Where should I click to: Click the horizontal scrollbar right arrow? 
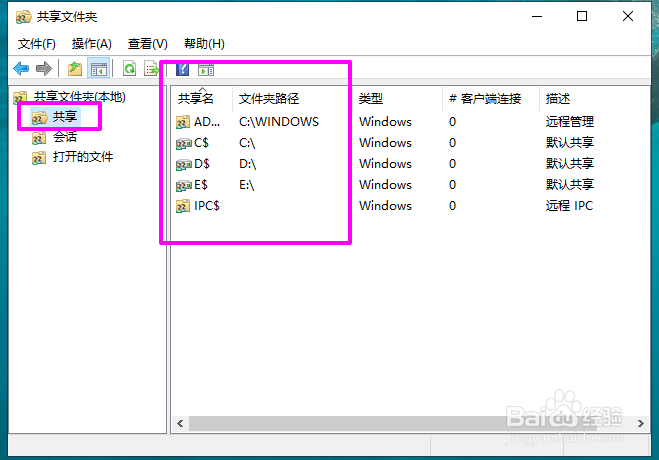641,423
